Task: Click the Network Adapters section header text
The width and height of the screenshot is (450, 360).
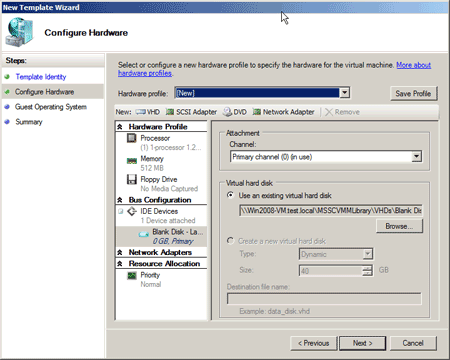Action: click(160, 252)
